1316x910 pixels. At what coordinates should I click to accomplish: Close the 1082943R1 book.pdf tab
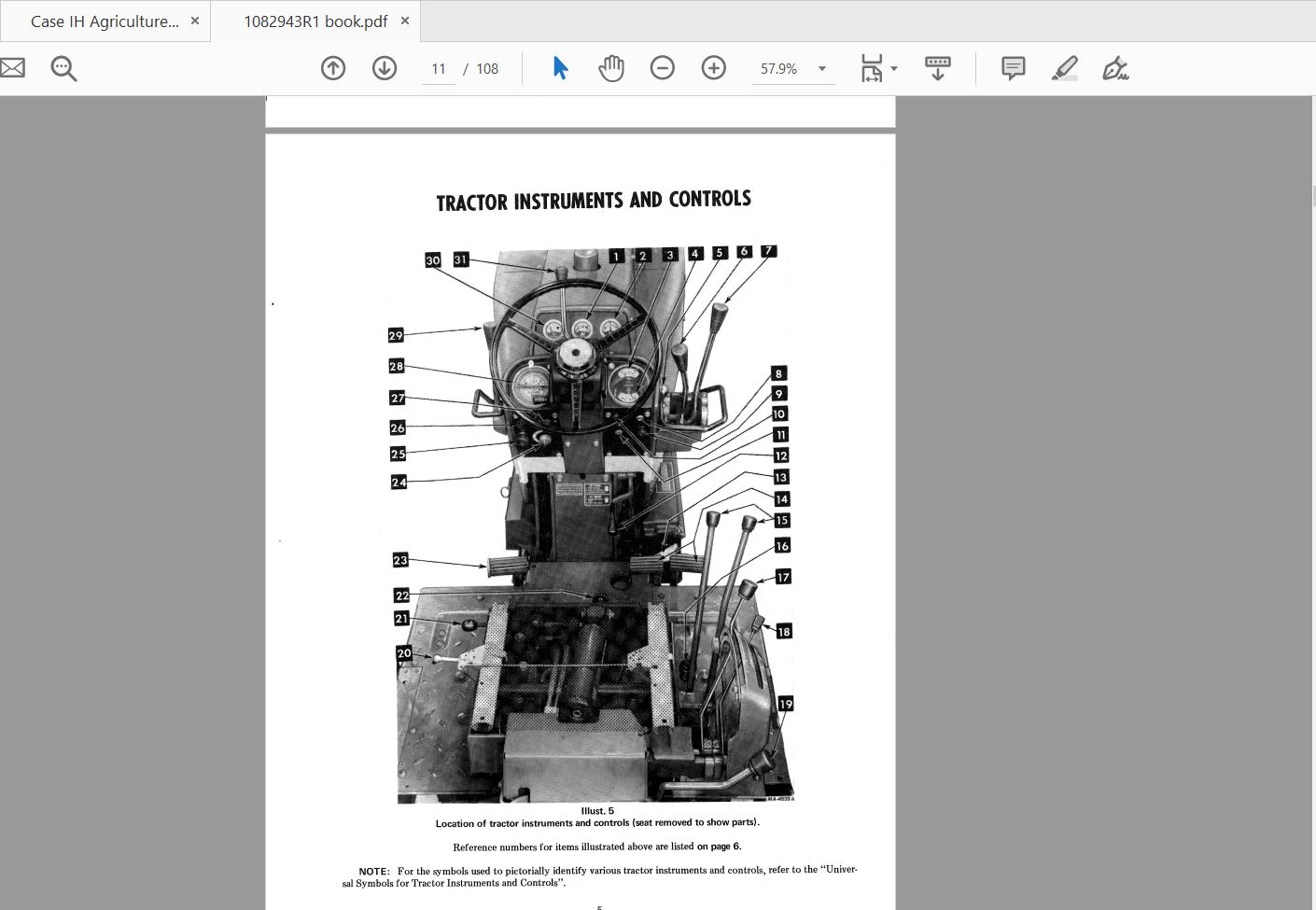tap(404, 21)
